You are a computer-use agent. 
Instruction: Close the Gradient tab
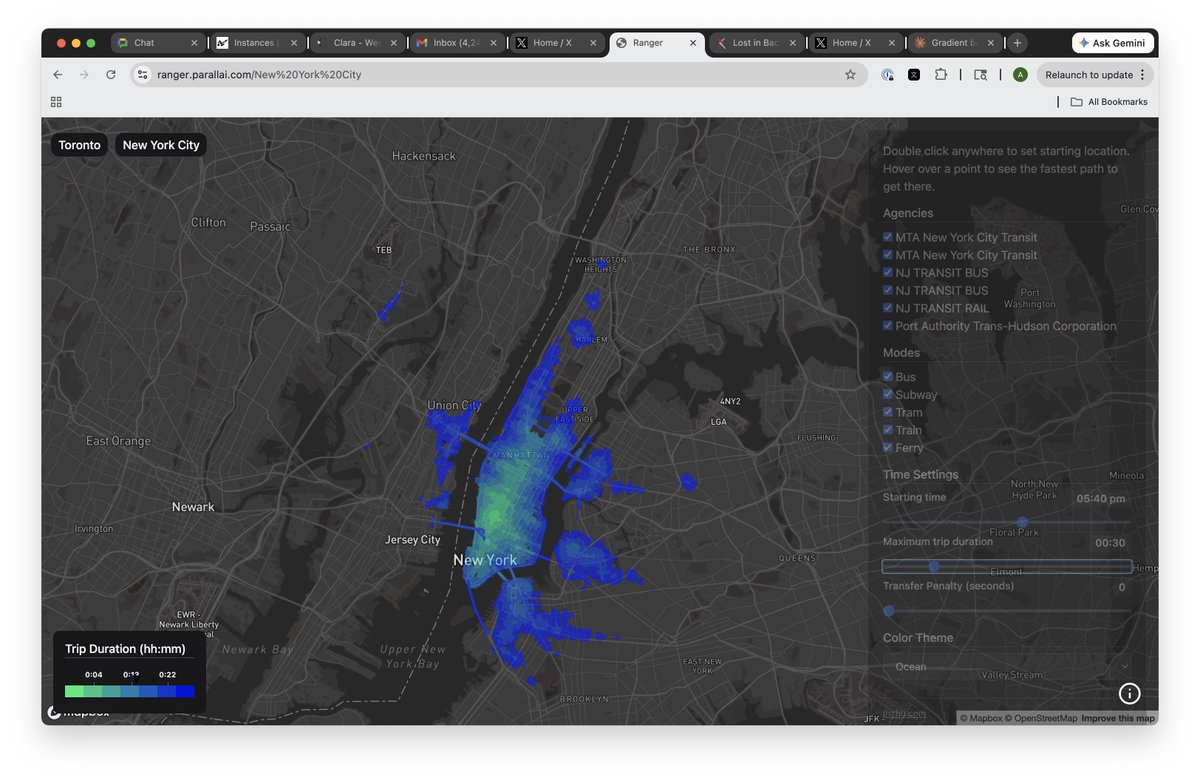pos(992,43)
